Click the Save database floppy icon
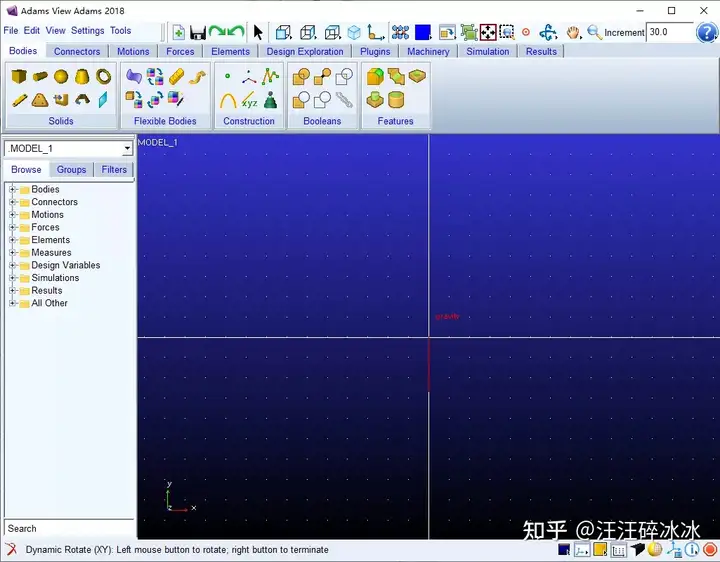 pyautogui.click(x=198, y=33)
